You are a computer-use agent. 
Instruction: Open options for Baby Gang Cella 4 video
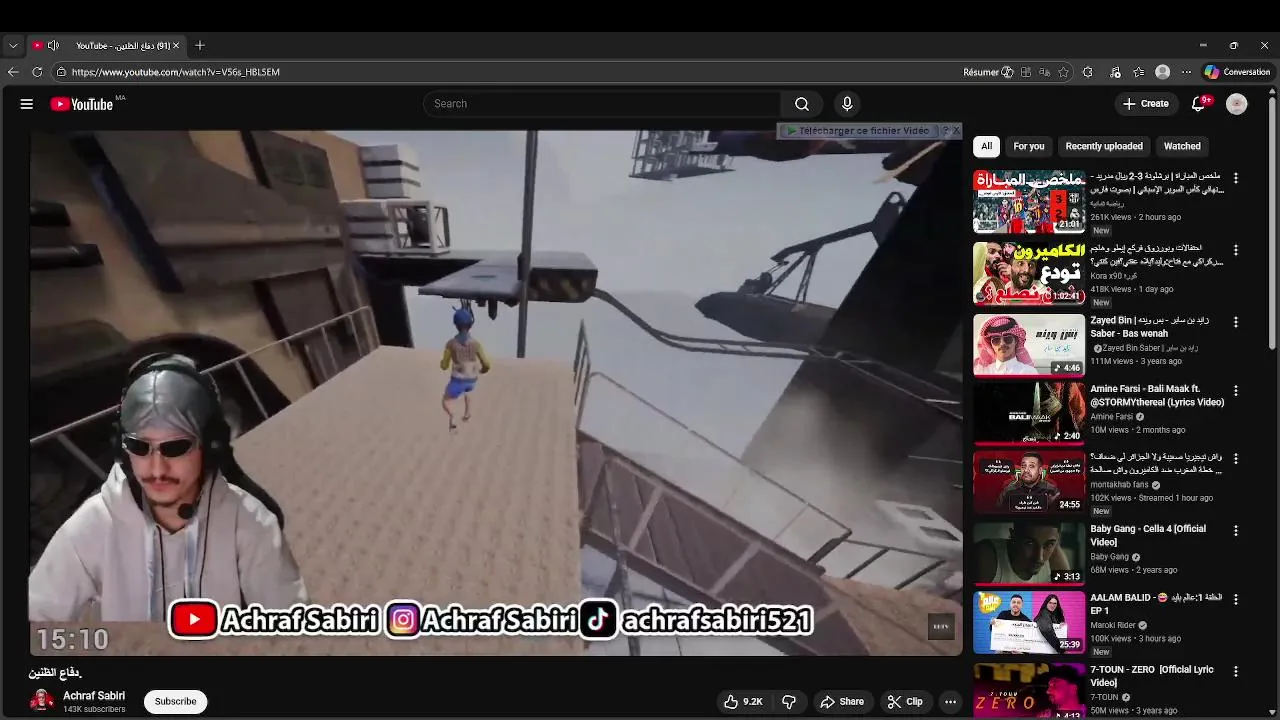[x=1236, y=531]
